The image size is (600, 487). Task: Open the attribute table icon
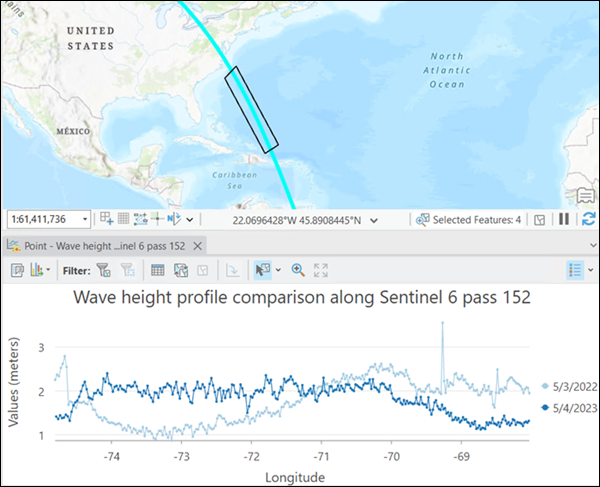click(157, 270)
